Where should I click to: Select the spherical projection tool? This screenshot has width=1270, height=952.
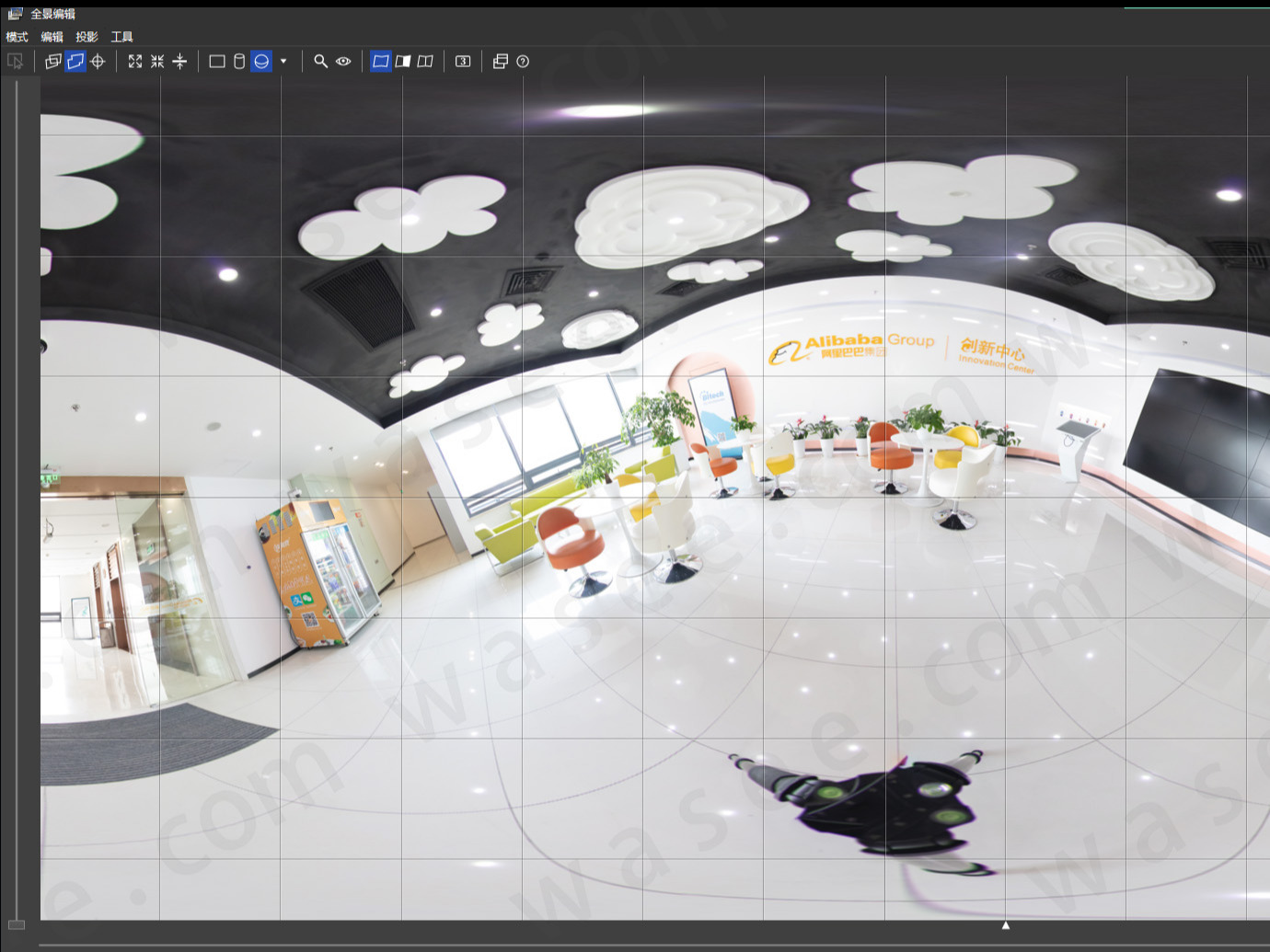[x=262, y=62]
